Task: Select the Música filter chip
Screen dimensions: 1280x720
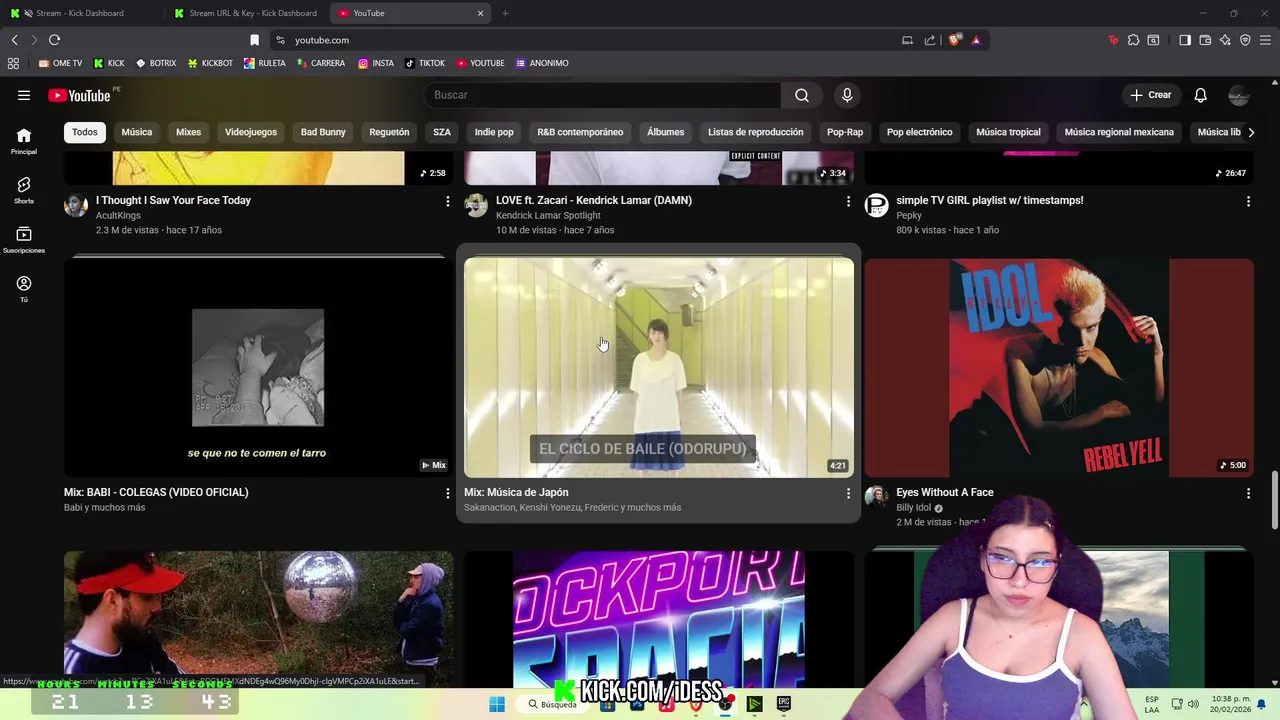Action: pyautogui.click(x=137, y=132)
